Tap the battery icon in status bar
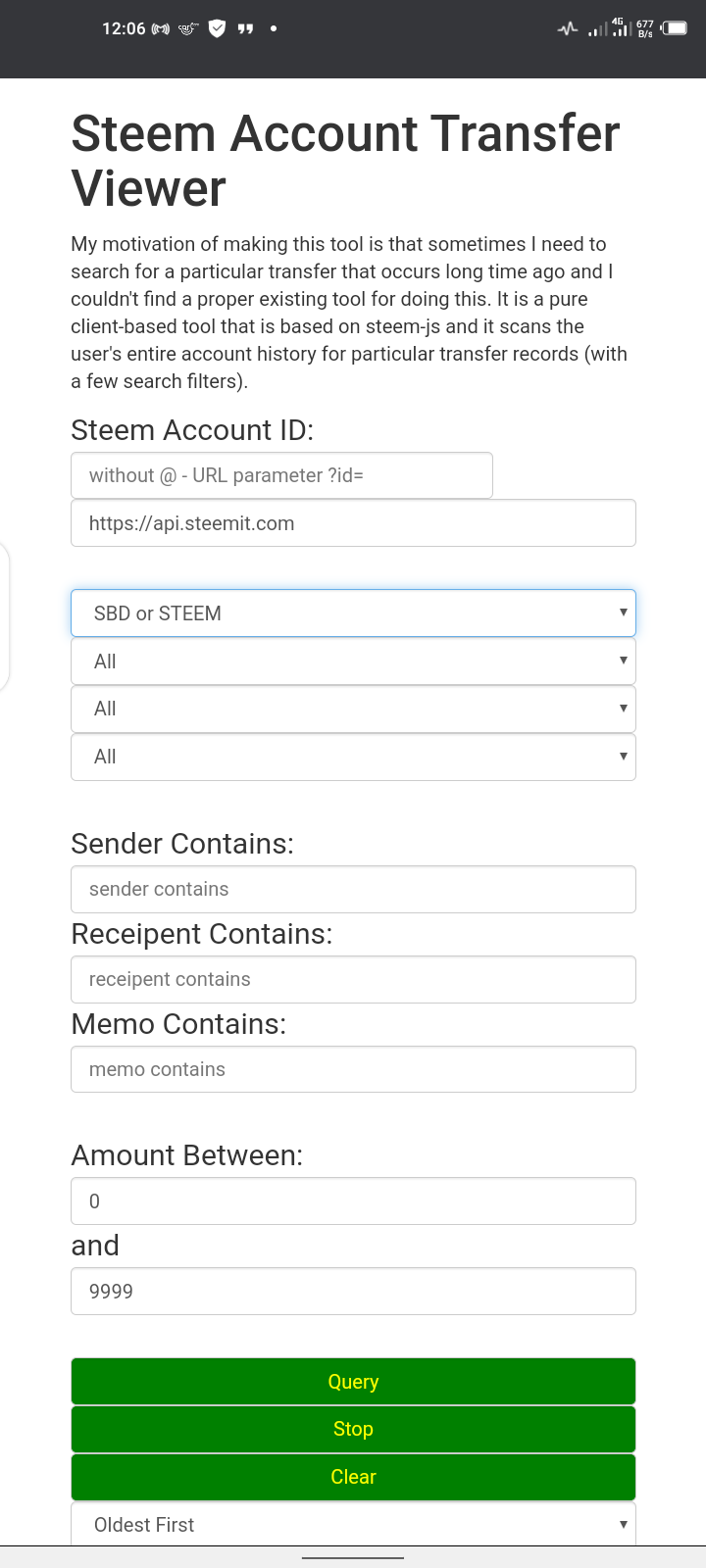The height and width of the screenshot is (1568, 706). tap(675, 28)
